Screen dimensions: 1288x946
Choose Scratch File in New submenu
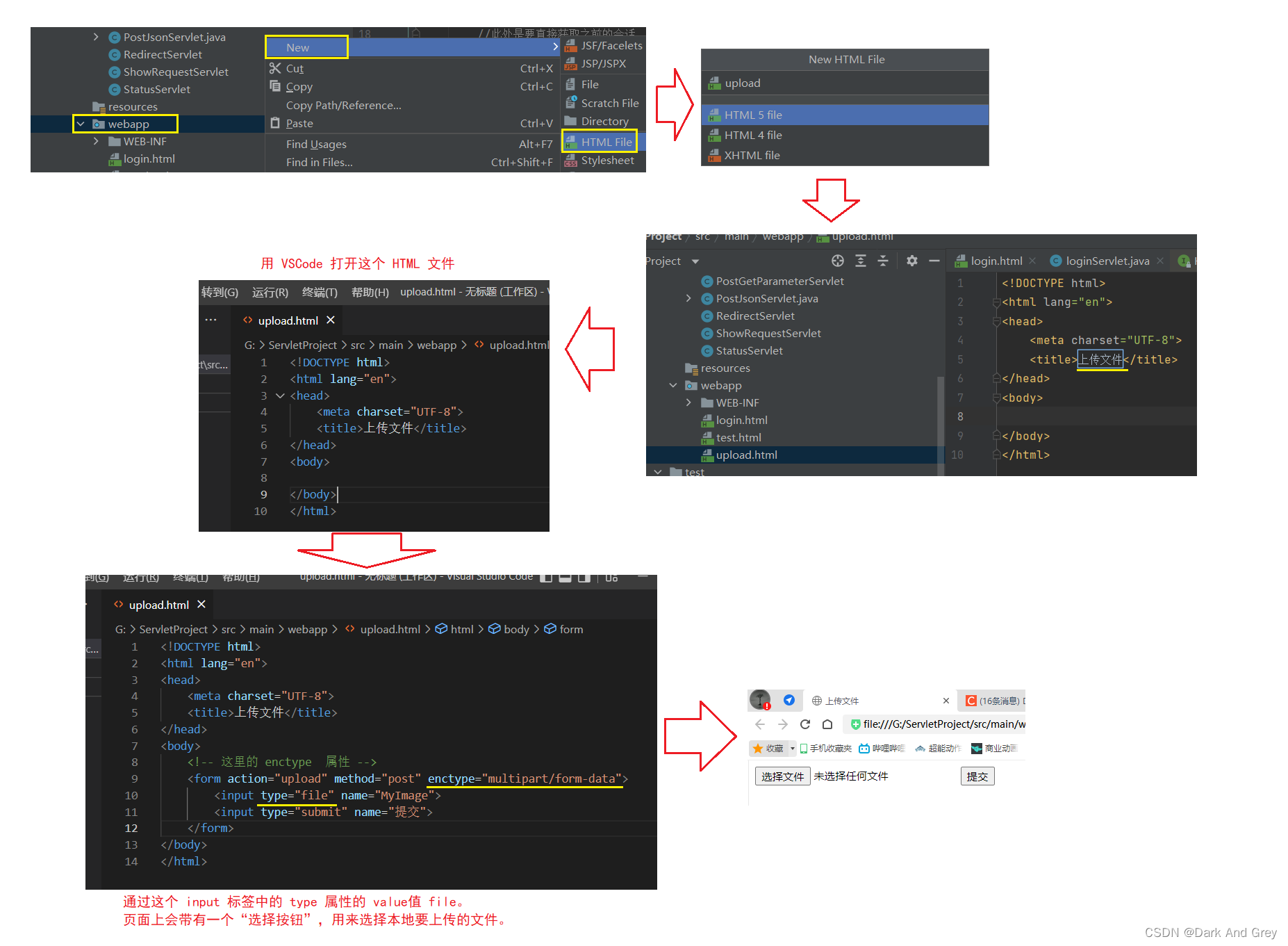point(603,103)
